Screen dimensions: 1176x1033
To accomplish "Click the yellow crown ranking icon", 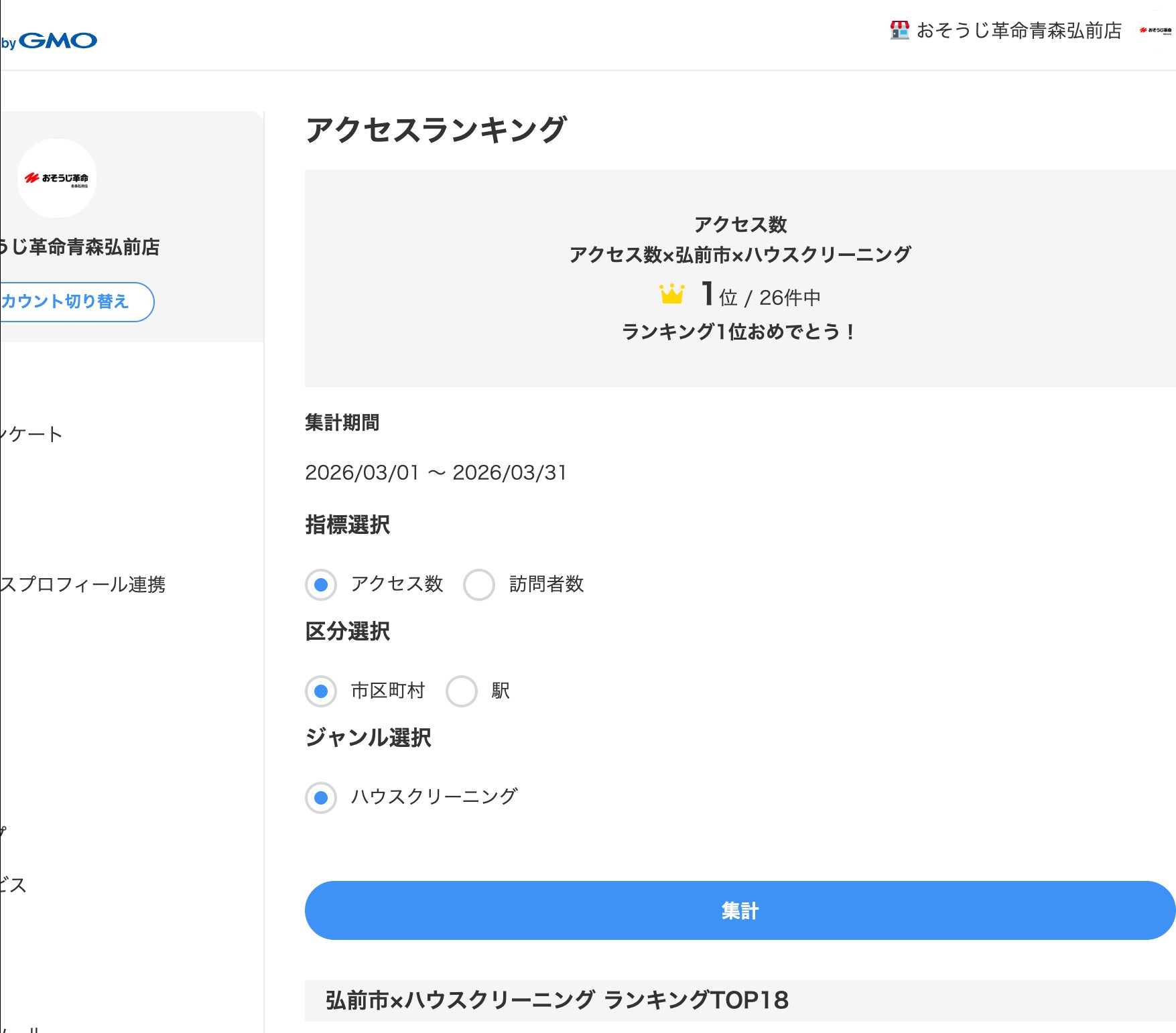I will [671, 293].
